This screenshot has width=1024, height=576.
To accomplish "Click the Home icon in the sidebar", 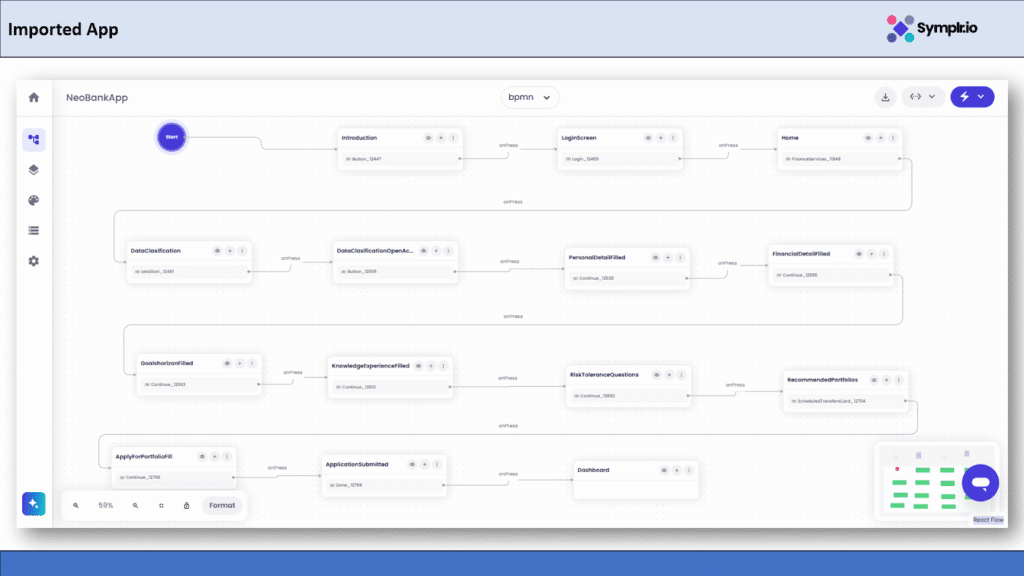I will [x=34, y=98].
